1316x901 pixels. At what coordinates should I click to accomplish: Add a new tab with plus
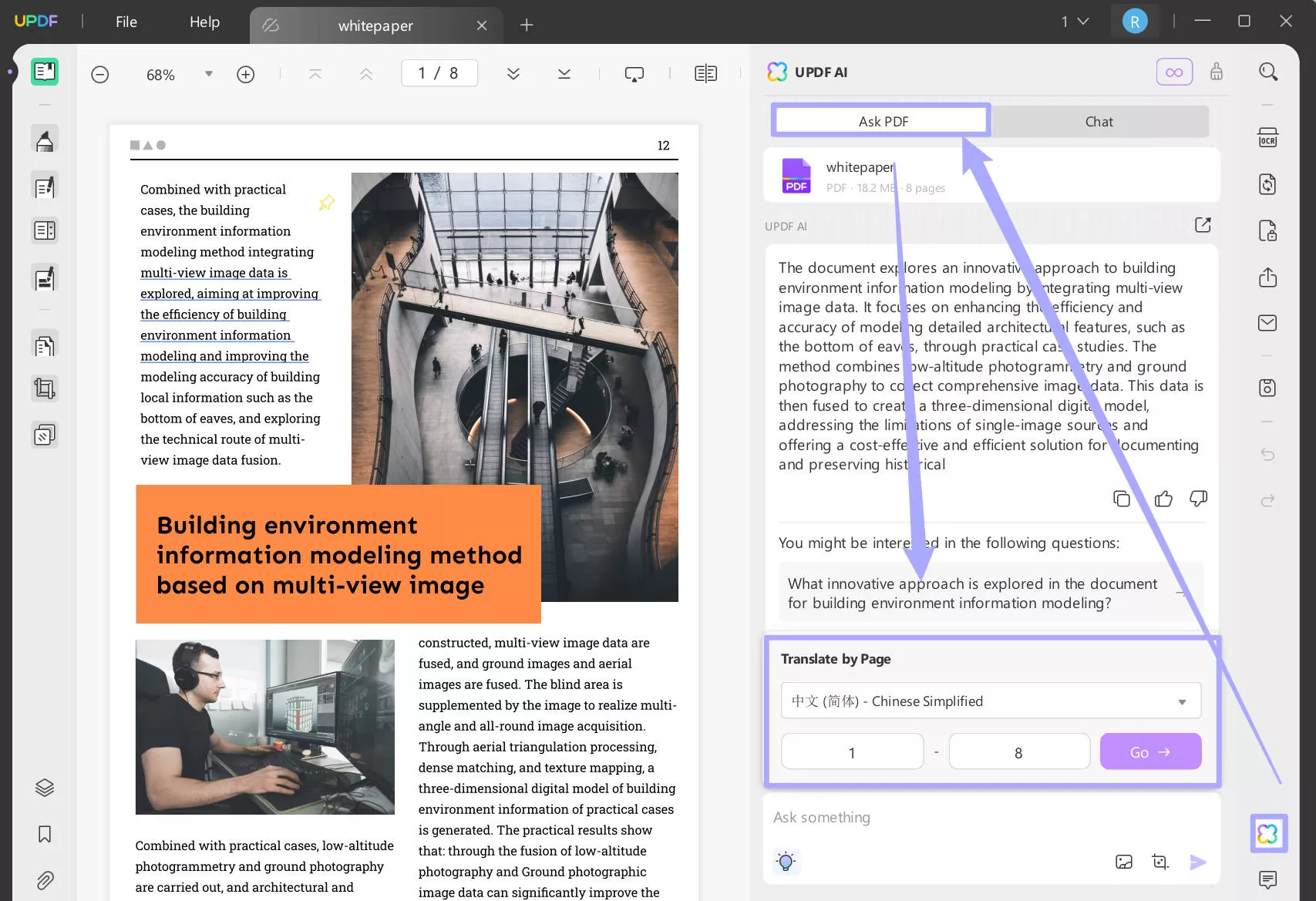tap(527, 25)
